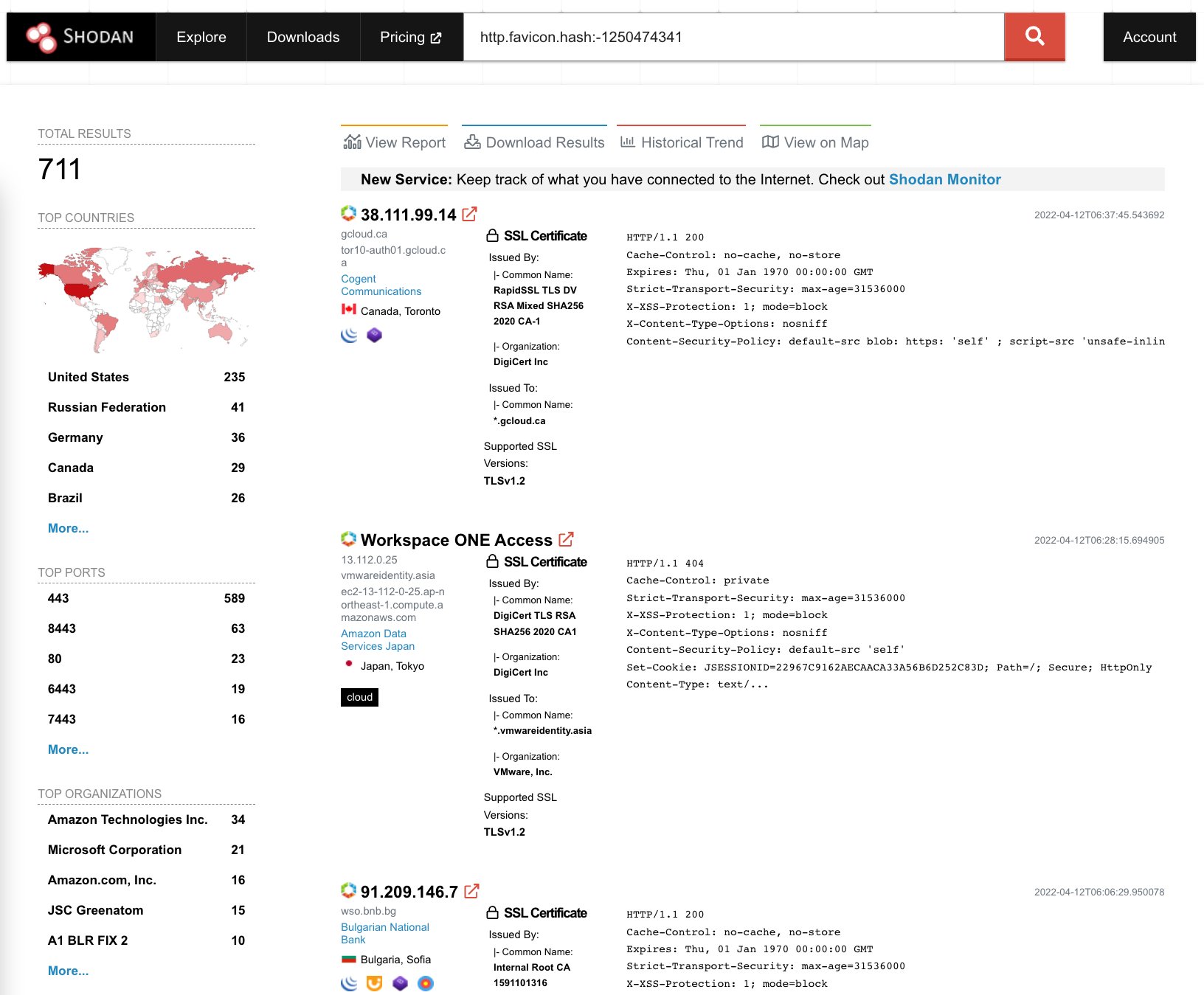Screen dimensions: 1204x995
Task: Click the Shodan logo icon
Action: coord(42,36)
